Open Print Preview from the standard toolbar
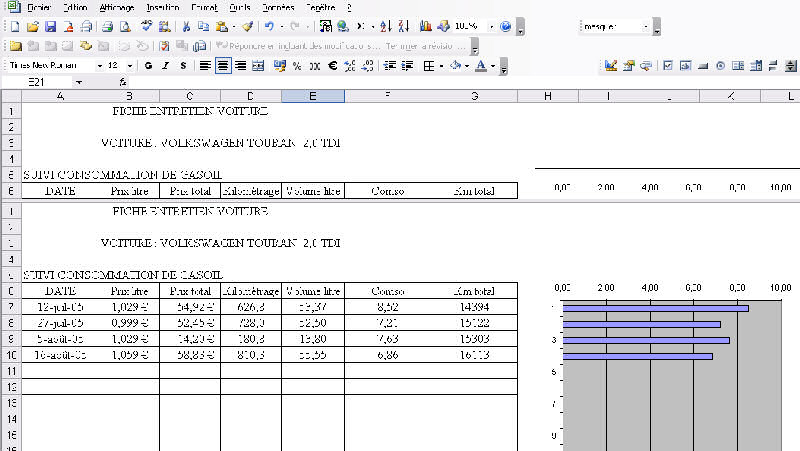 [125, 26]
